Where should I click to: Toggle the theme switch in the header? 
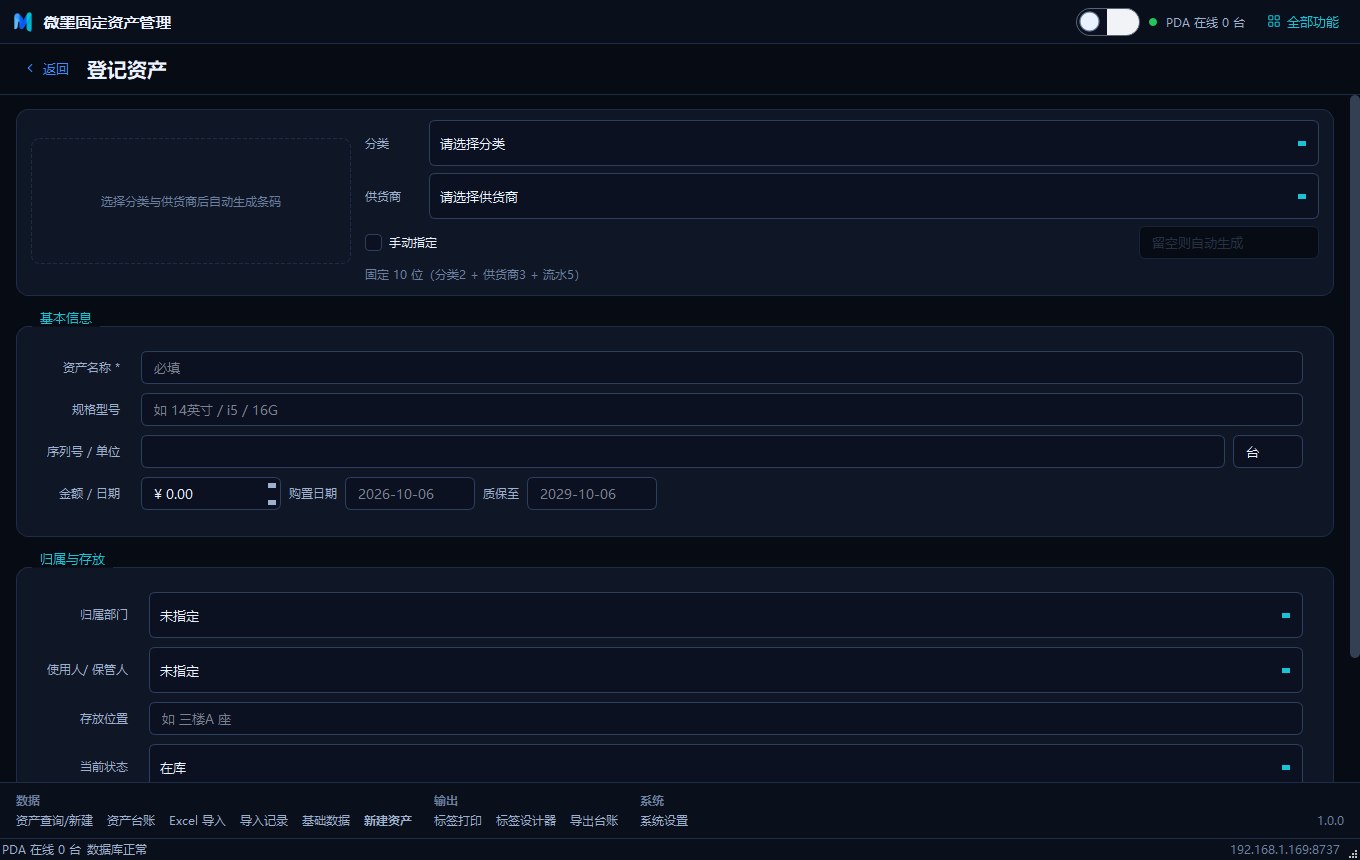[1108, 22]
